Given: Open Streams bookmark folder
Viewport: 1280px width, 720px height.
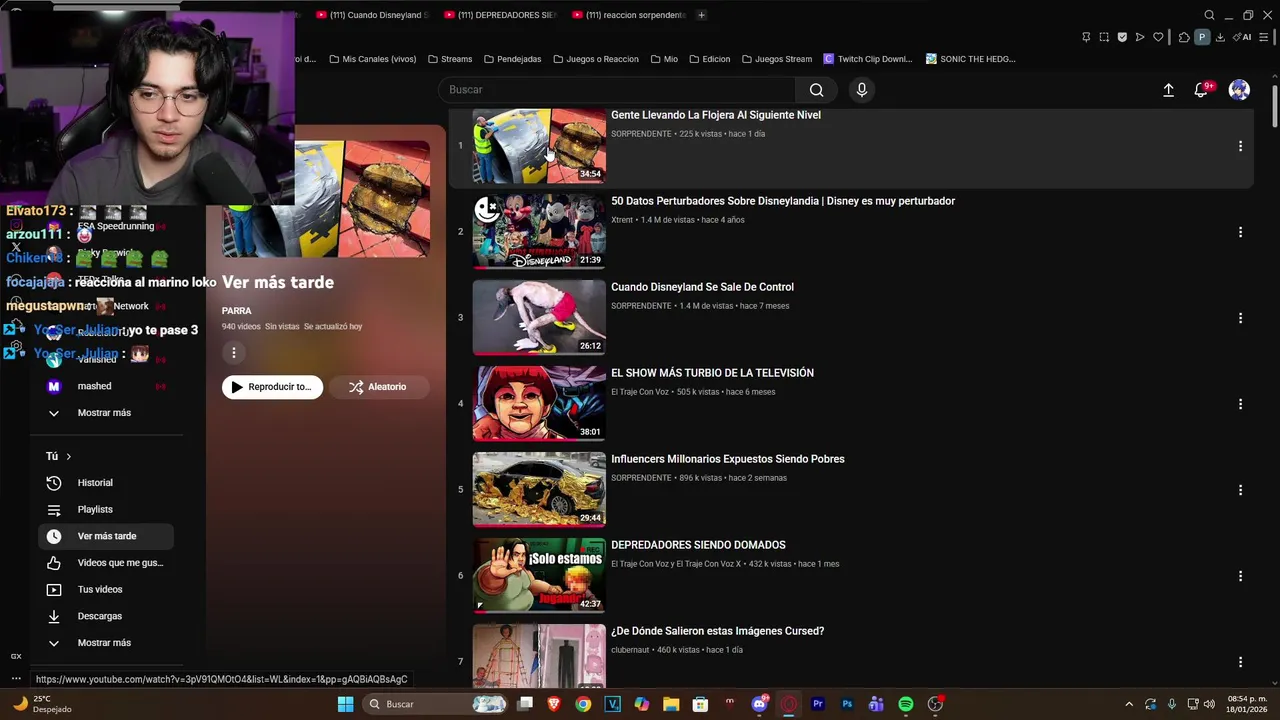Looking at the screenshot, I should pyautogui.click(x=449, y=59).
